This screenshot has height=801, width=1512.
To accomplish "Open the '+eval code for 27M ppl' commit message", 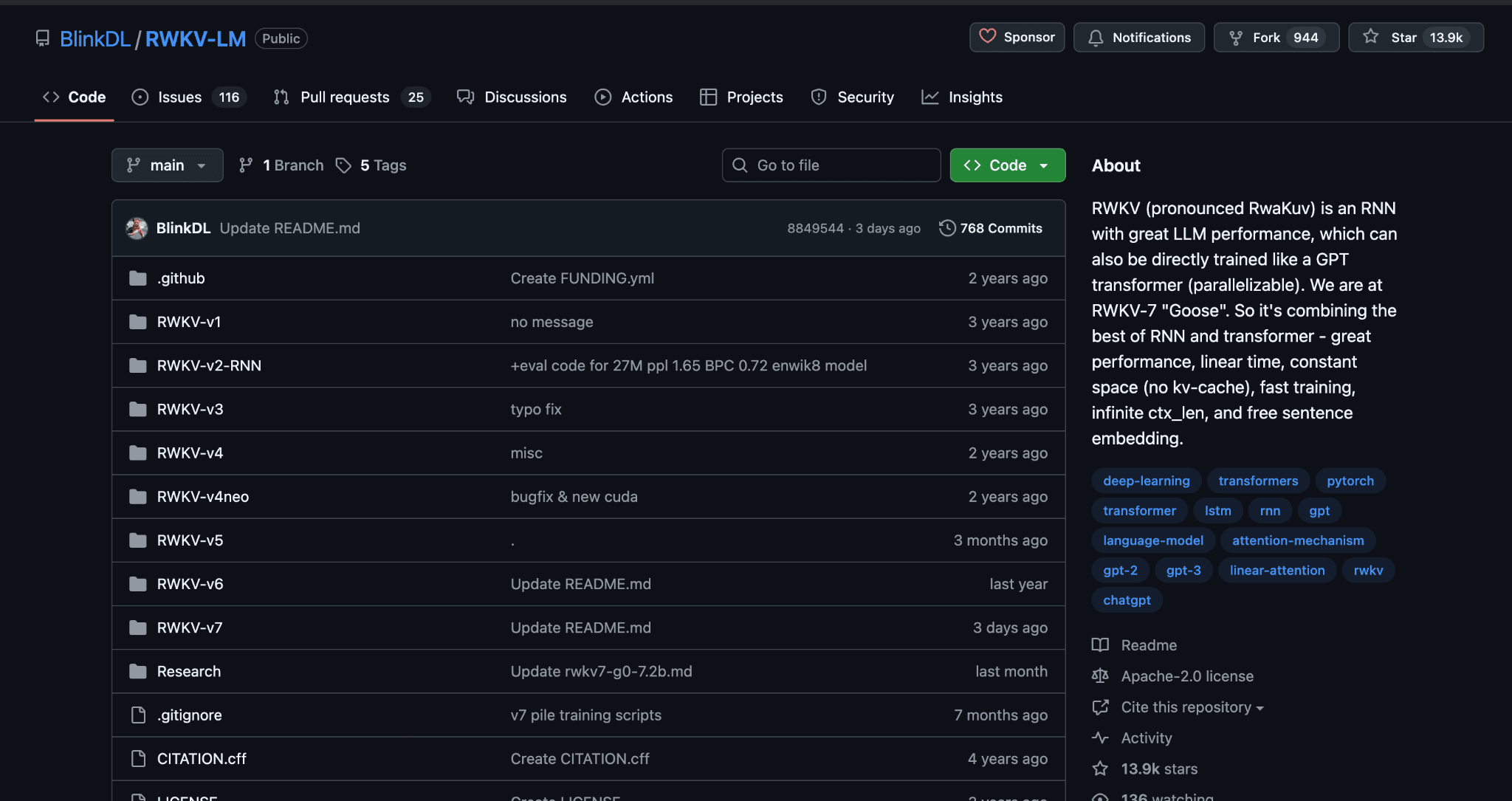I will tap(689, 365).
